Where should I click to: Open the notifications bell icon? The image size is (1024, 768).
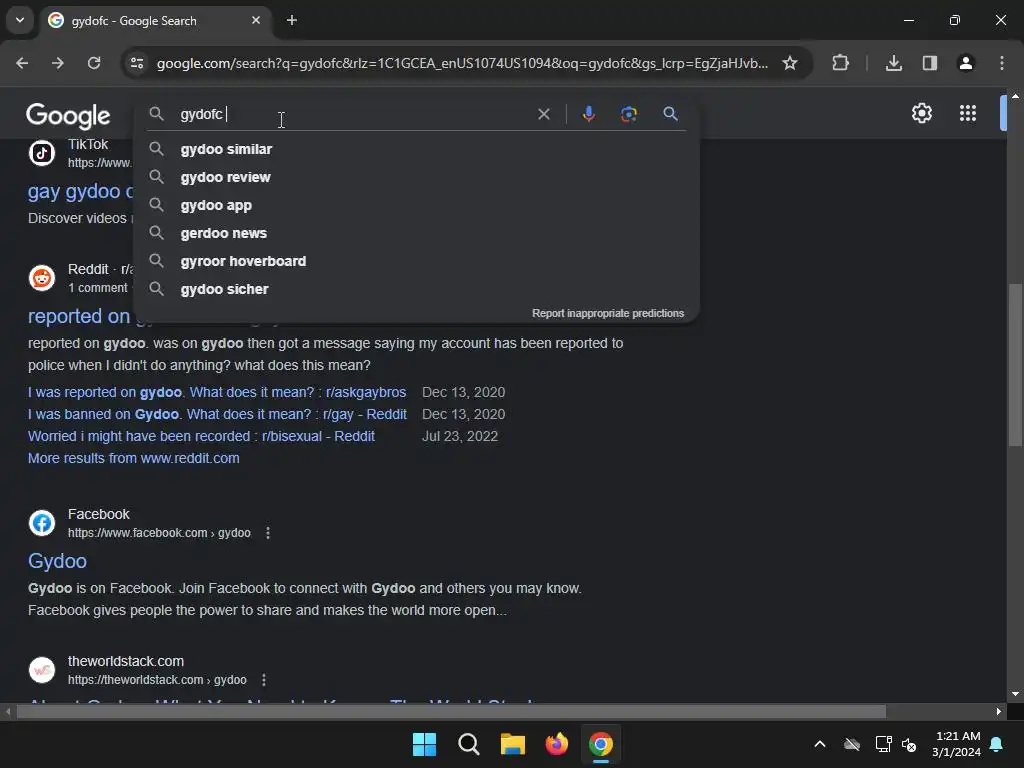click(x=997, y=744)
